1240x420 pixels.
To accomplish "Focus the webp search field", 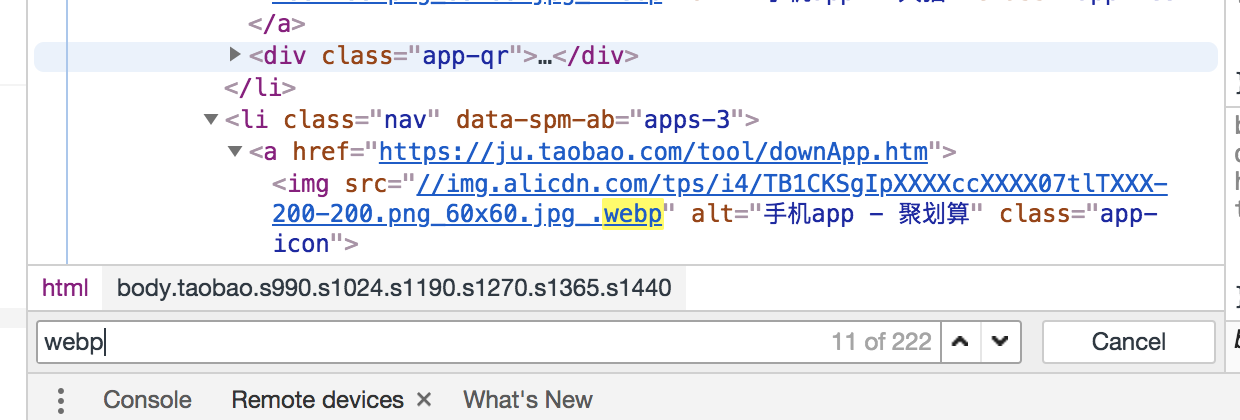I will 430,342.
